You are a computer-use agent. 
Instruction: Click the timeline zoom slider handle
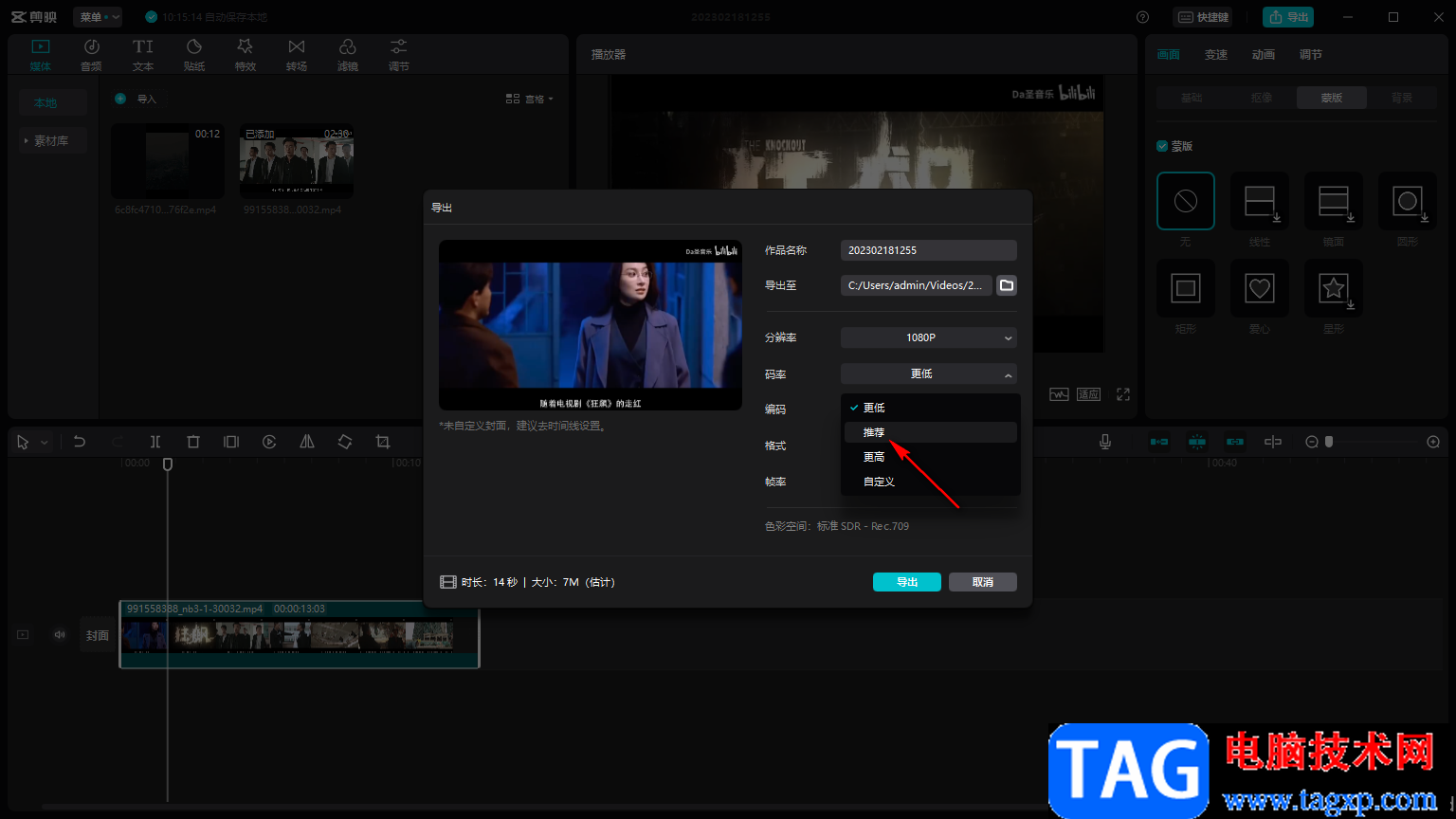coord(1329,442)
